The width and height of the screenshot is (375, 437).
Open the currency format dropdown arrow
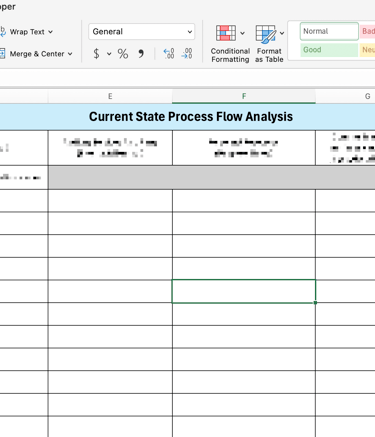pos(109,54)
